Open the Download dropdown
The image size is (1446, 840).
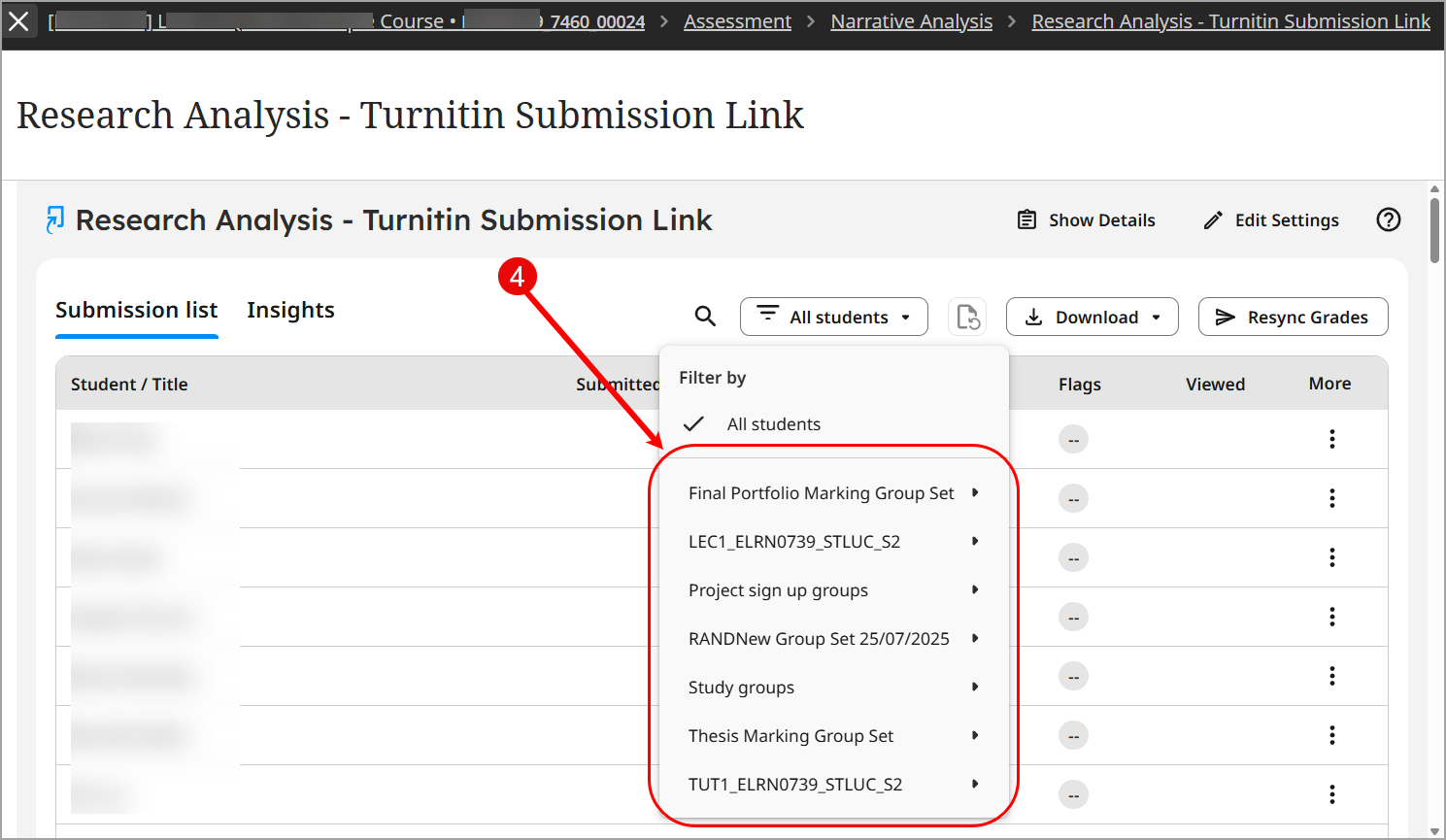[x=1092, y=317]
